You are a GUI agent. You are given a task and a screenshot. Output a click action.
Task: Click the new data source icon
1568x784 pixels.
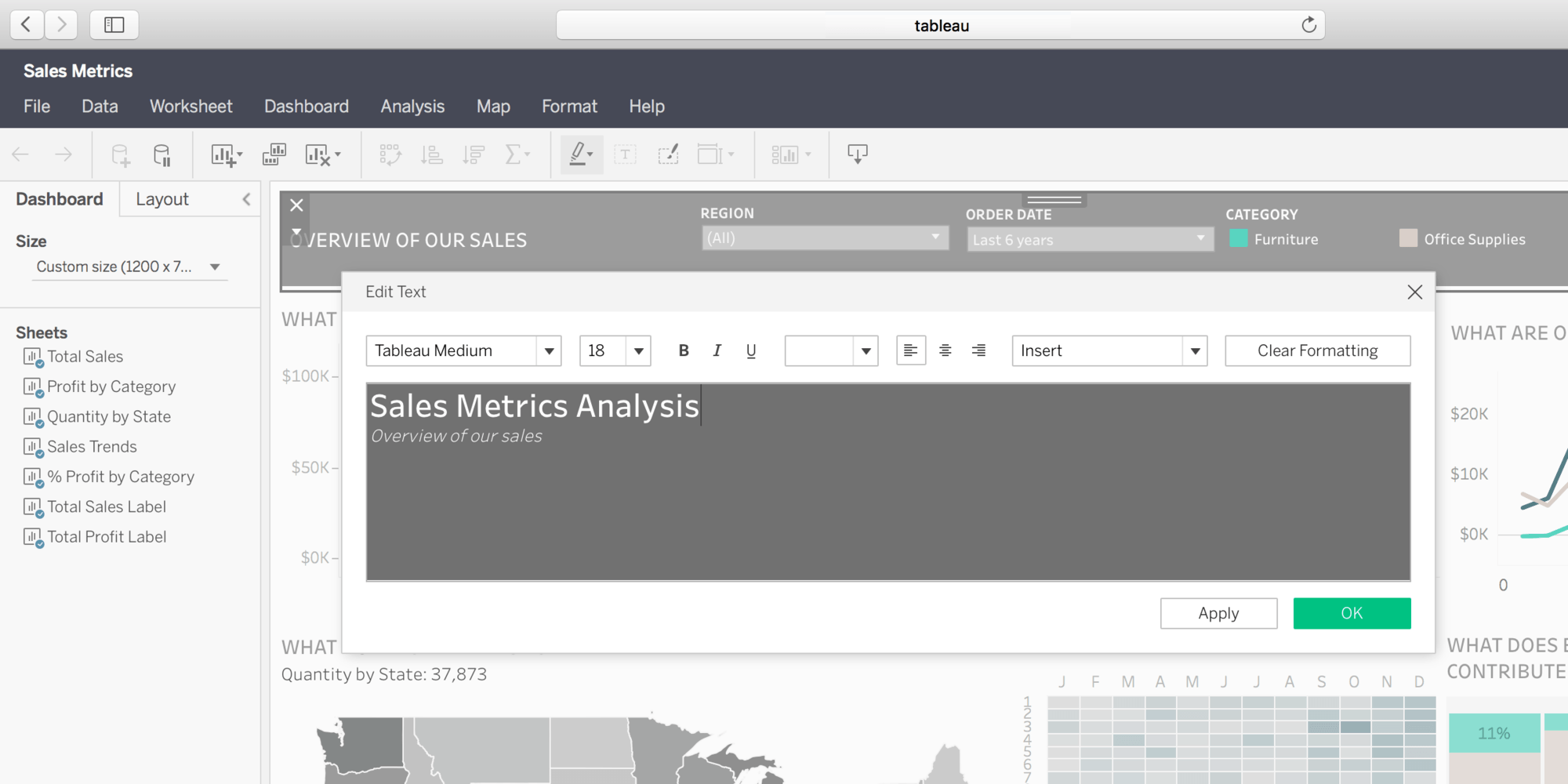pos(120,154)
